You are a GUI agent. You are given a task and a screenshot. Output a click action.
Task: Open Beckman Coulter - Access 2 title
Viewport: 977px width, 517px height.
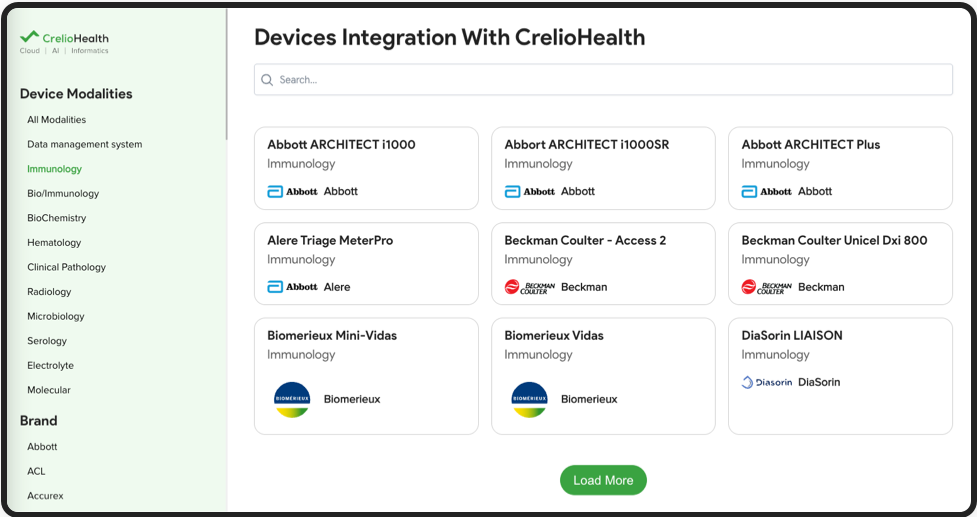[585, 240]
